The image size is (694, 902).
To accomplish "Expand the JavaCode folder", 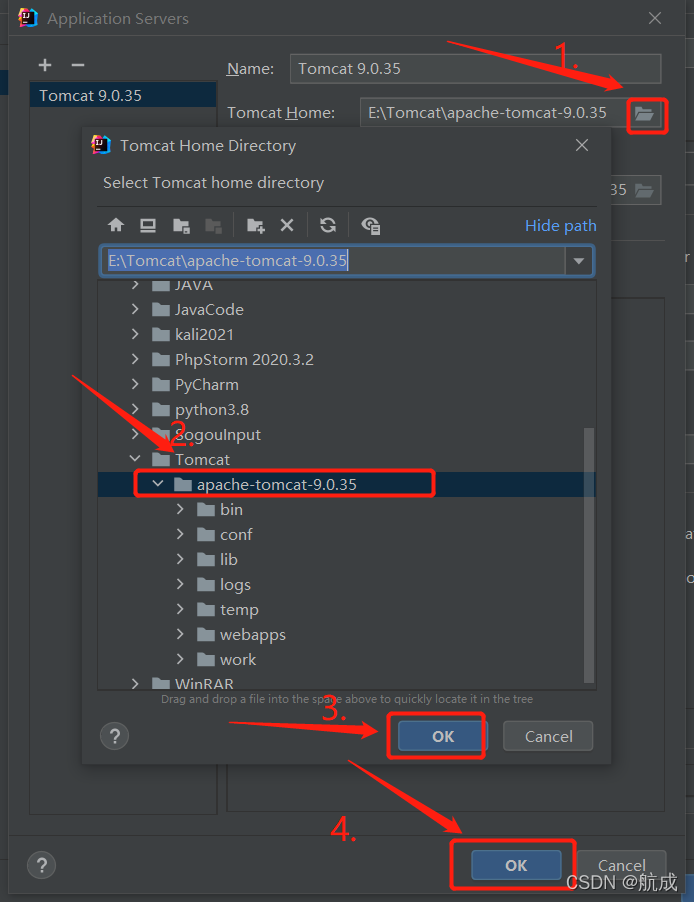I will 135,309.
